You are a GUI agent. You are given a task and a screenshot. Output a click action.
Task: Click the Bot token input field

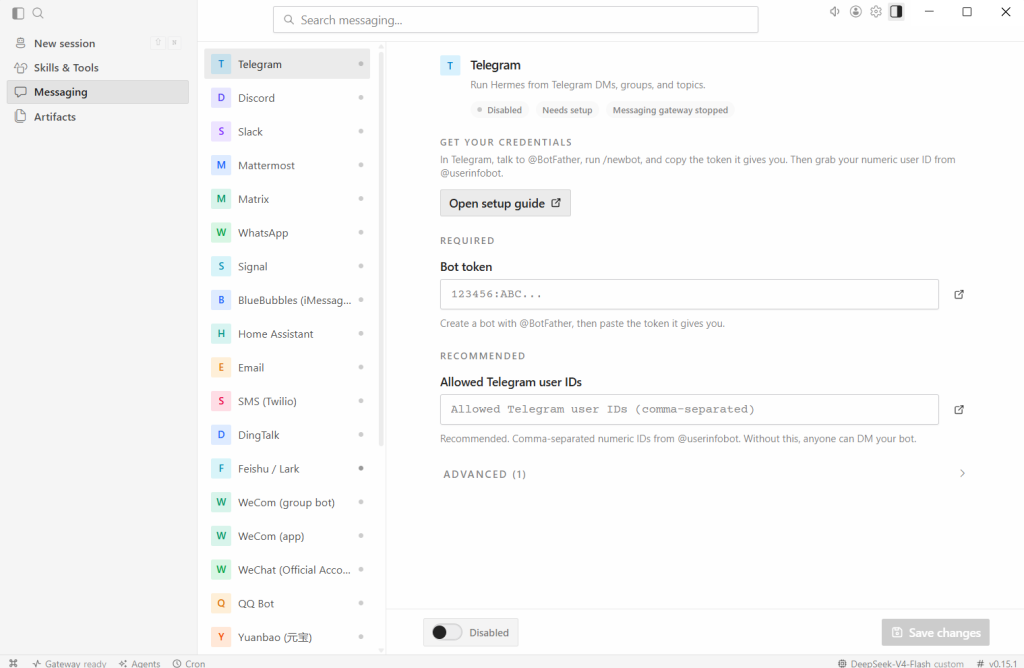coord(689,294)
